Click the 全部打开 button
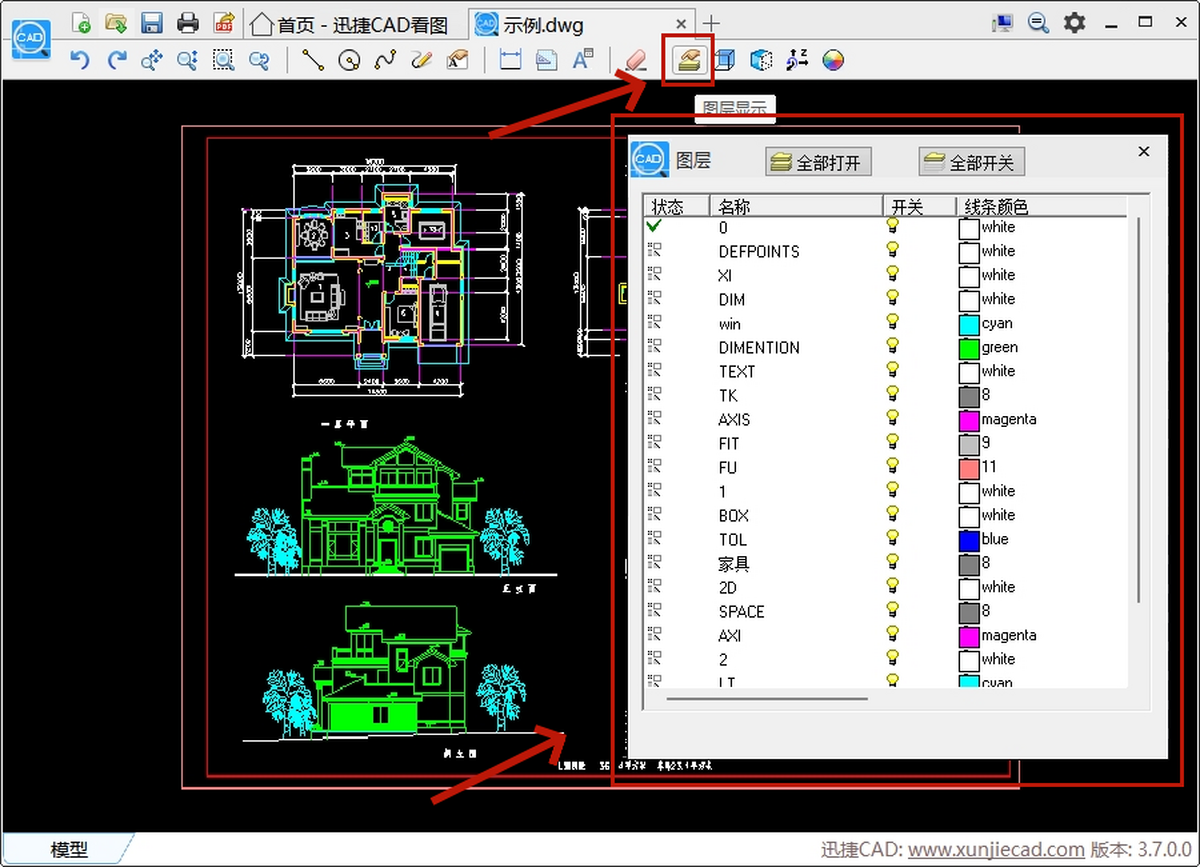This screenshot has width=1200, height=867. coord(818,162)
